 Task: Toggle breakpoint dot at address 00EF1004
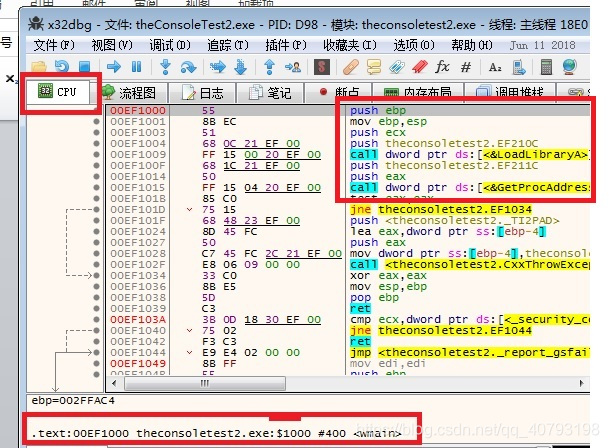pyautogui.click(x=96, y=143)
